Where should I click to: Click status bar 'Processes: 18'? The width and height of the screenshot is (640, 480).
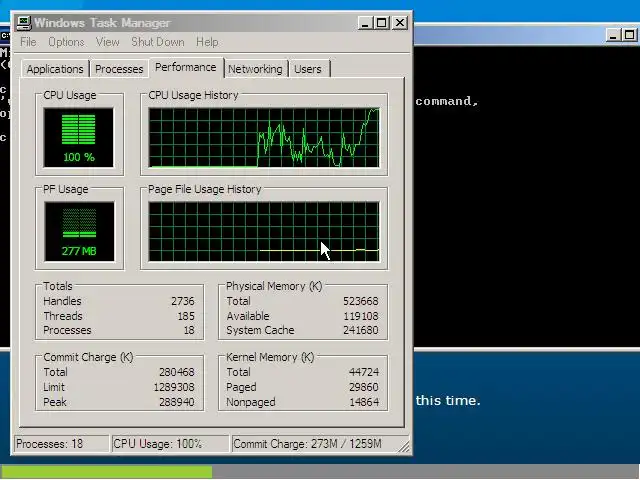point(61,444)
